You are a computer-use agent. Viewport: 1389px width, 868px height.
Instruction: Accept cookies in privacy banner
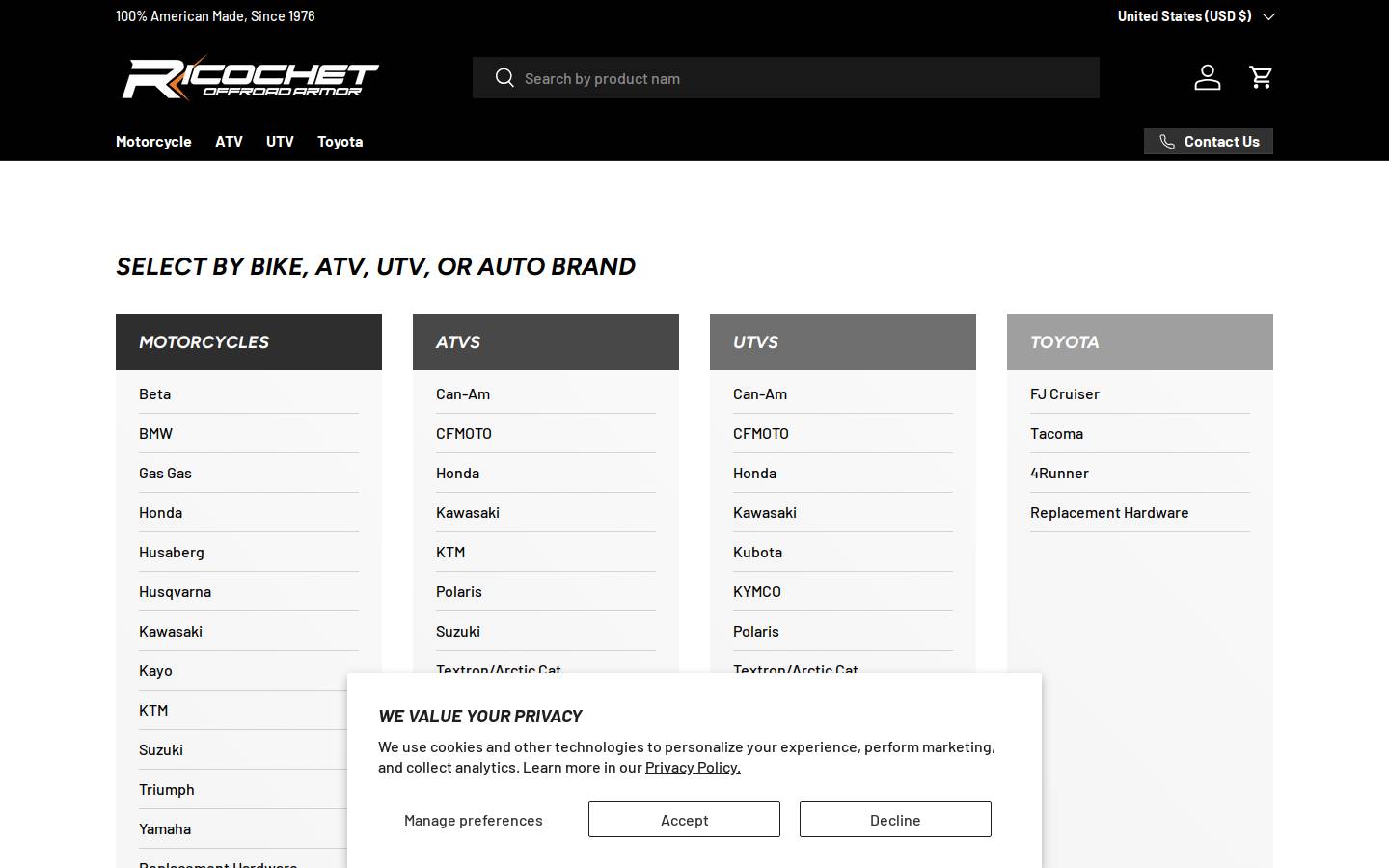(684, 819)
